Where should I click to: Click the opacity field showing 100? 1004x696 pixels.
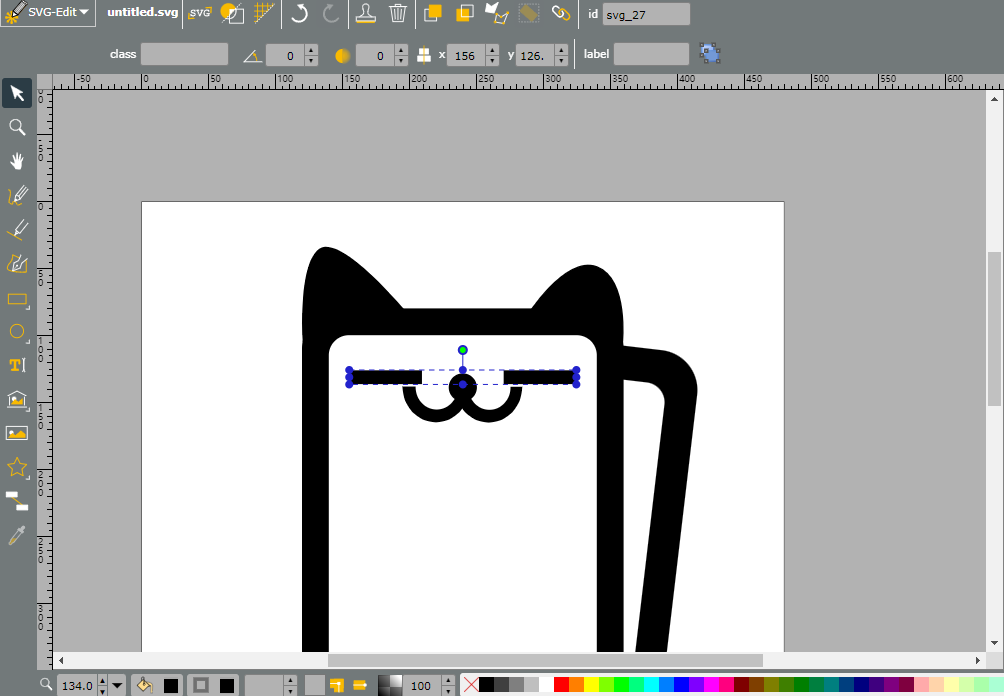tap(423, 686)
